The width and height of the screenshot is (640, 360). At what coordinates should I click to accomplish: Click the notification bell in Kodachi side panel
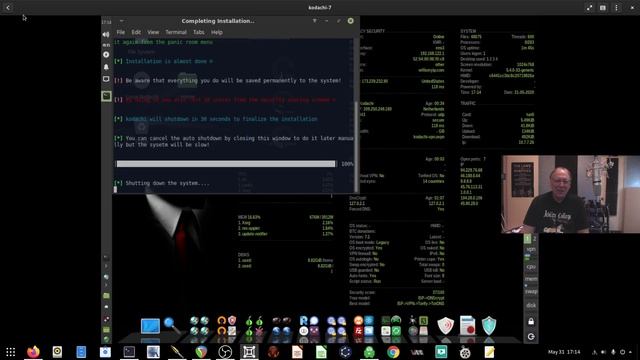(106, 67)
